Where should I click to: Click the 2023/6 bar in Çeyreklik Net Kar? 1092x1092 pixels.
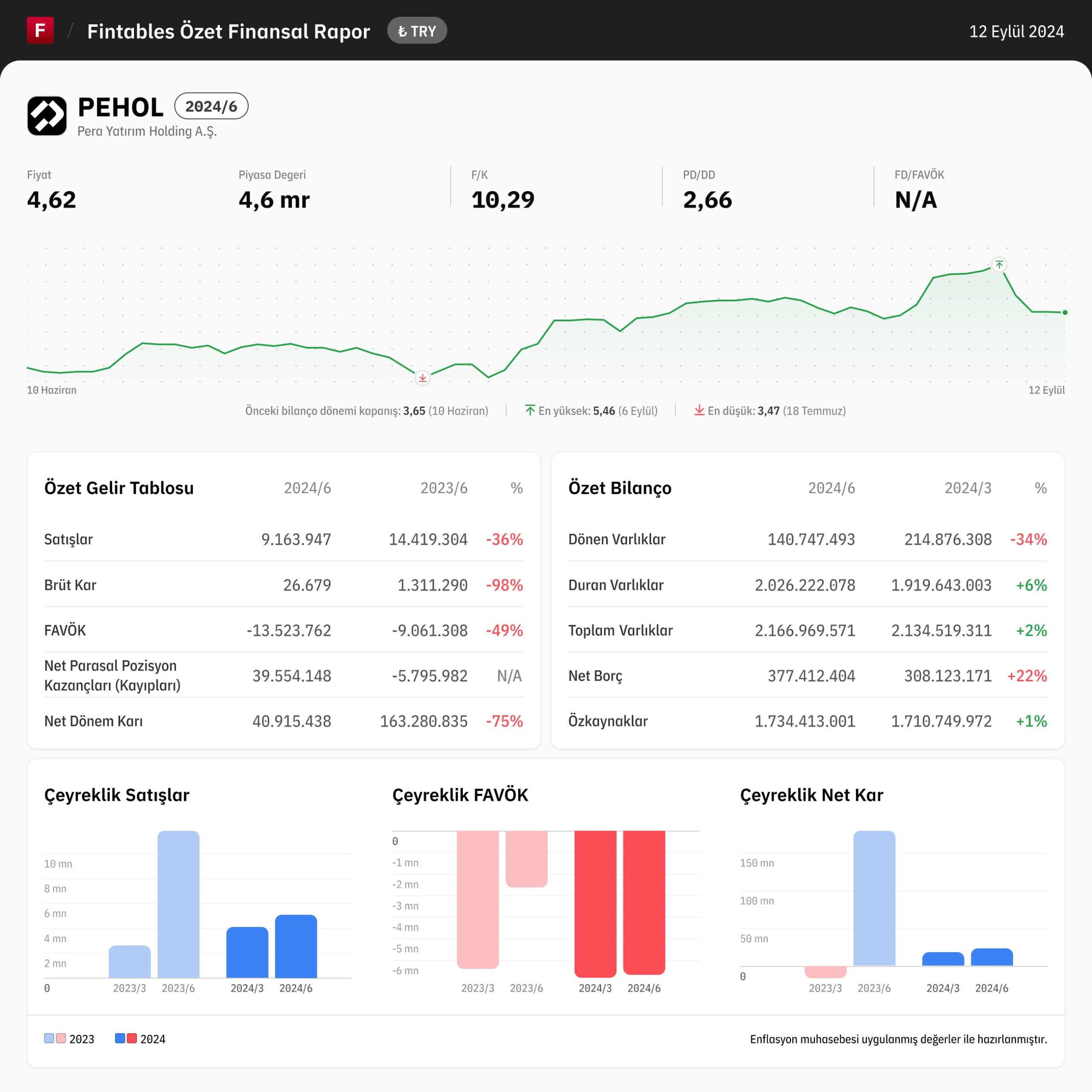click(x=874, y=898)
